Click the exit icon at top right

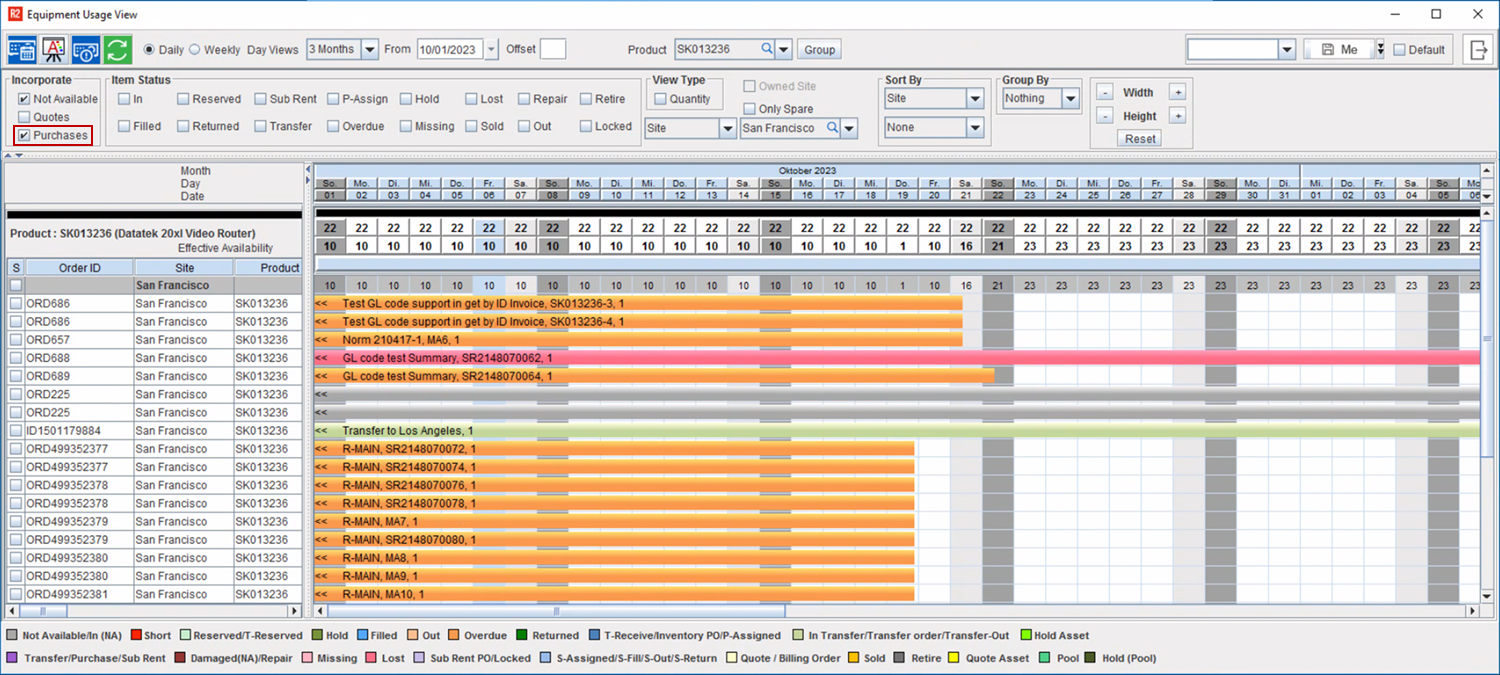tap(1478, 49)
